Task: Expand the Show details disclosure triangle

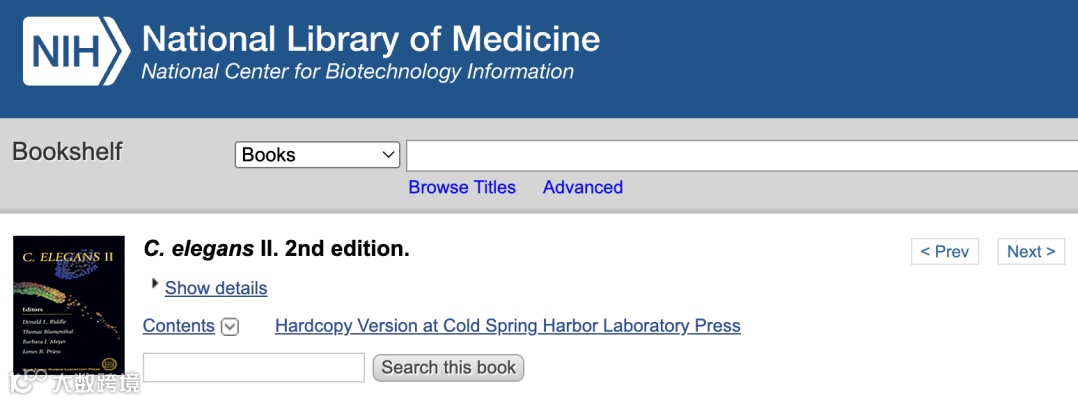Action: click(x=155, y=284)
